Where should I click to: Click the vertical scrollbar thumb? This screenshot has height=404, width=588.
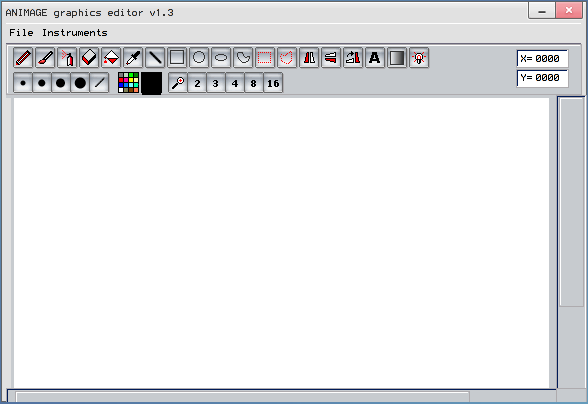[x=572, y=203]
